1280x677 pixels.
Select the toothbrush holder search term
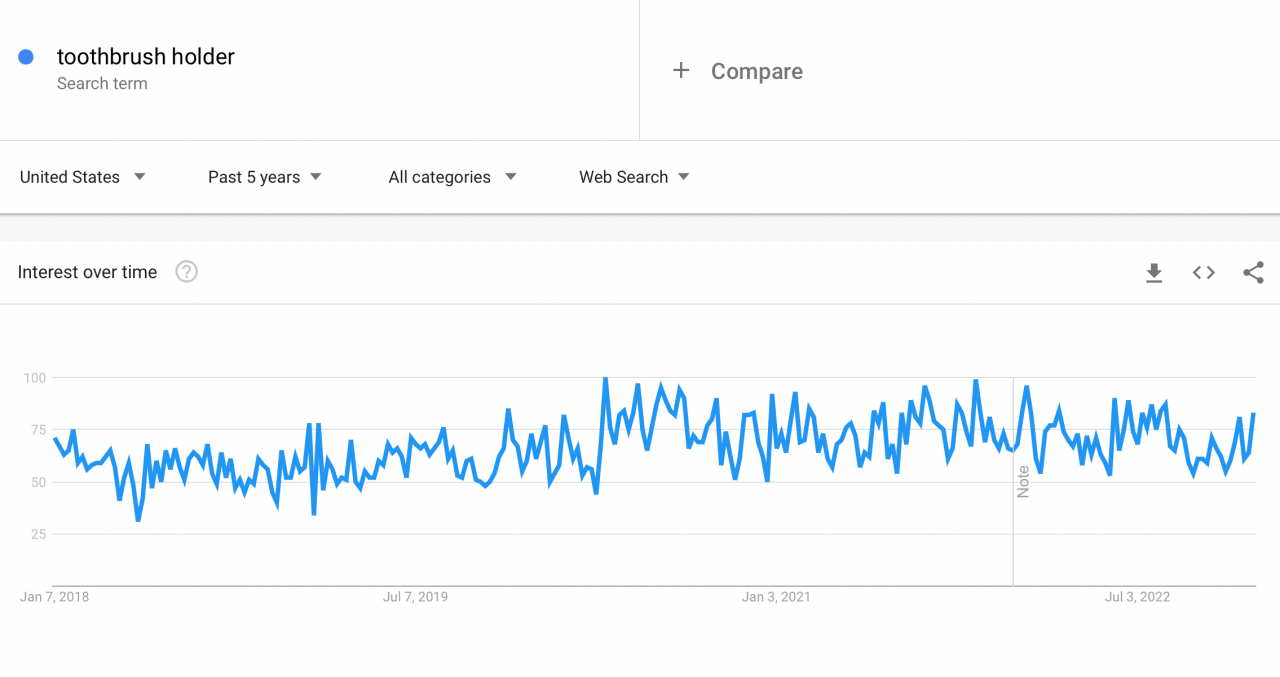pyautogui.click(x=146, y=56)
